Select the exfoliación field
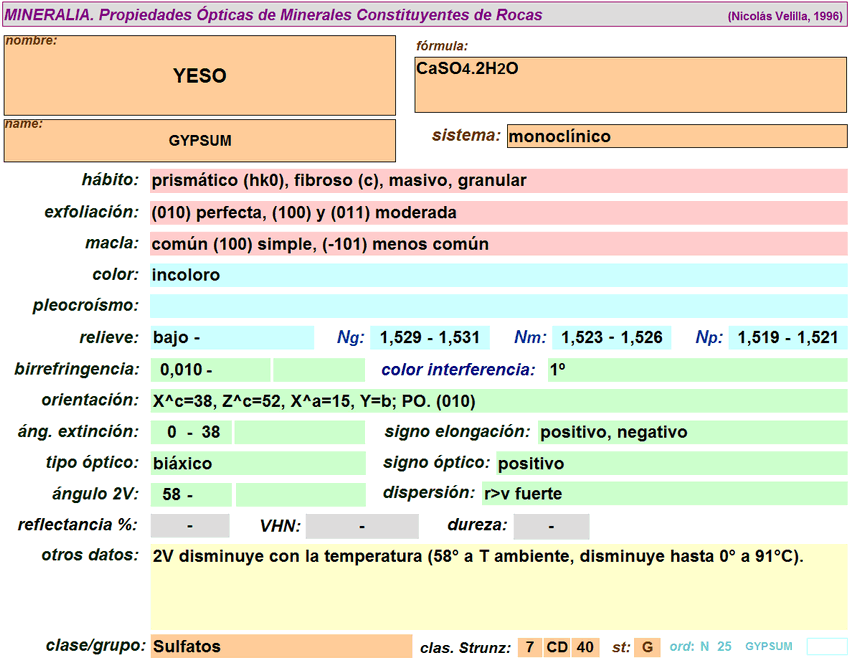This screenshot has width=850, height=661. click(498, 213)
